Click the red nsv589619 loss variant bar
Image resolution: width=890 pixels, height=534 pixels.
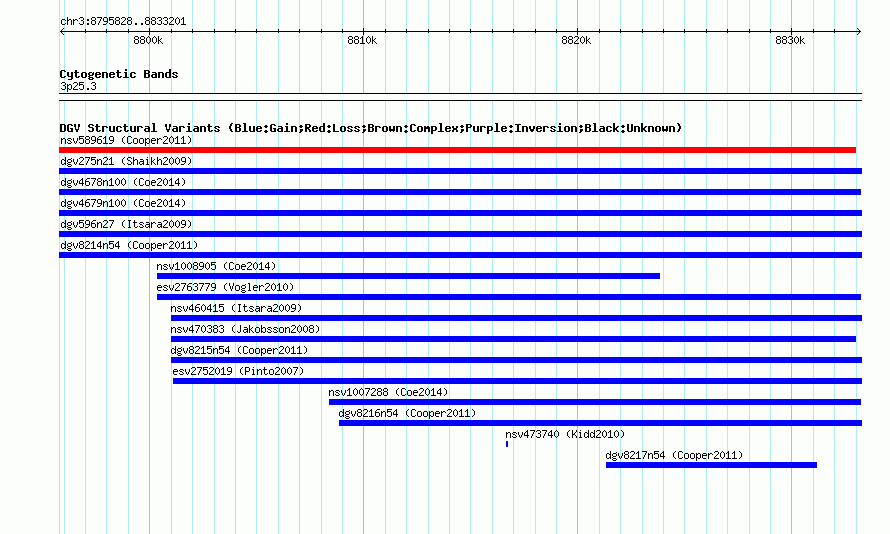coord(457,150)
